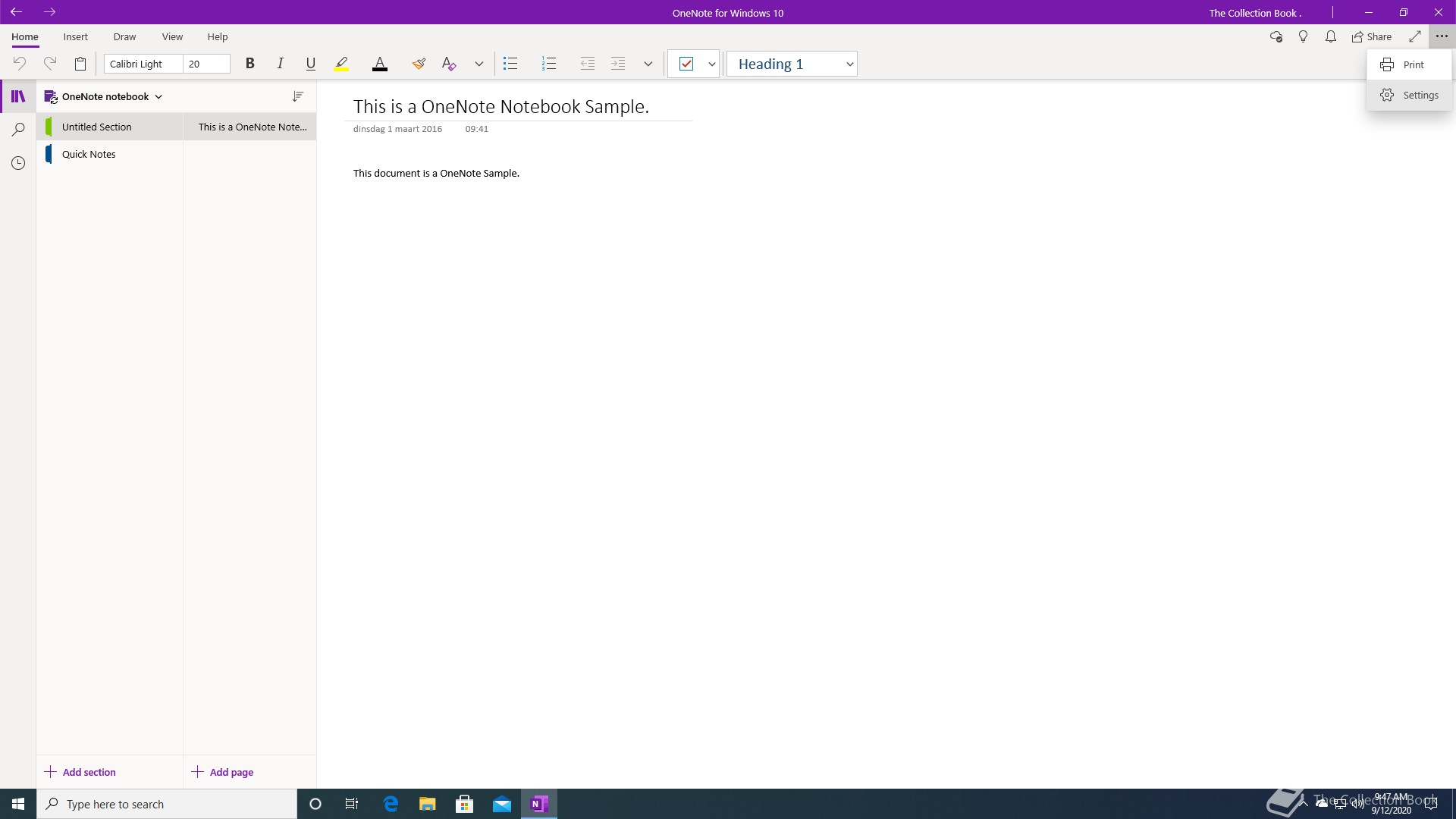Toggle the To Do checkbox tag
Image resolution: width=1456 pixels, height=819 pixels.
click(686, 64)
